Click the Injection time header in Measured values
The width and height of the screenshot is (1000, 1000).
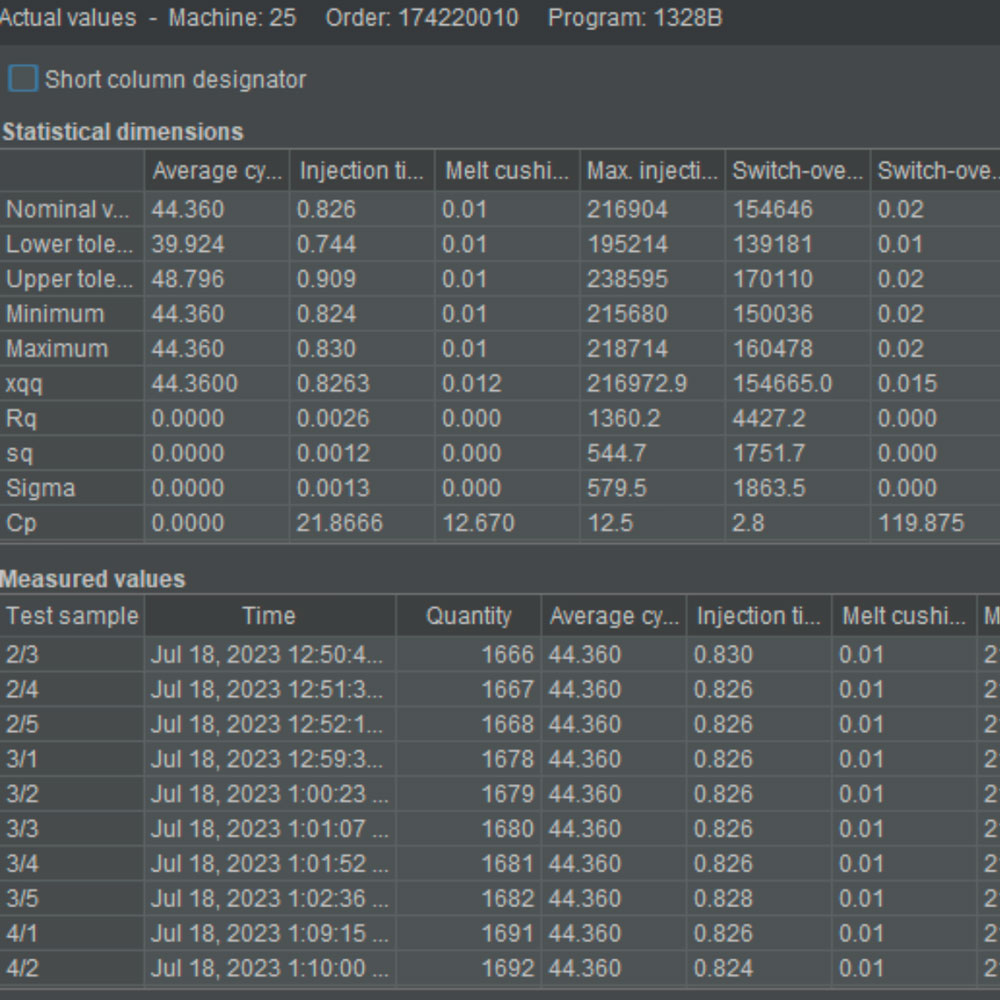pyautogui.click(x=758, y=616)
